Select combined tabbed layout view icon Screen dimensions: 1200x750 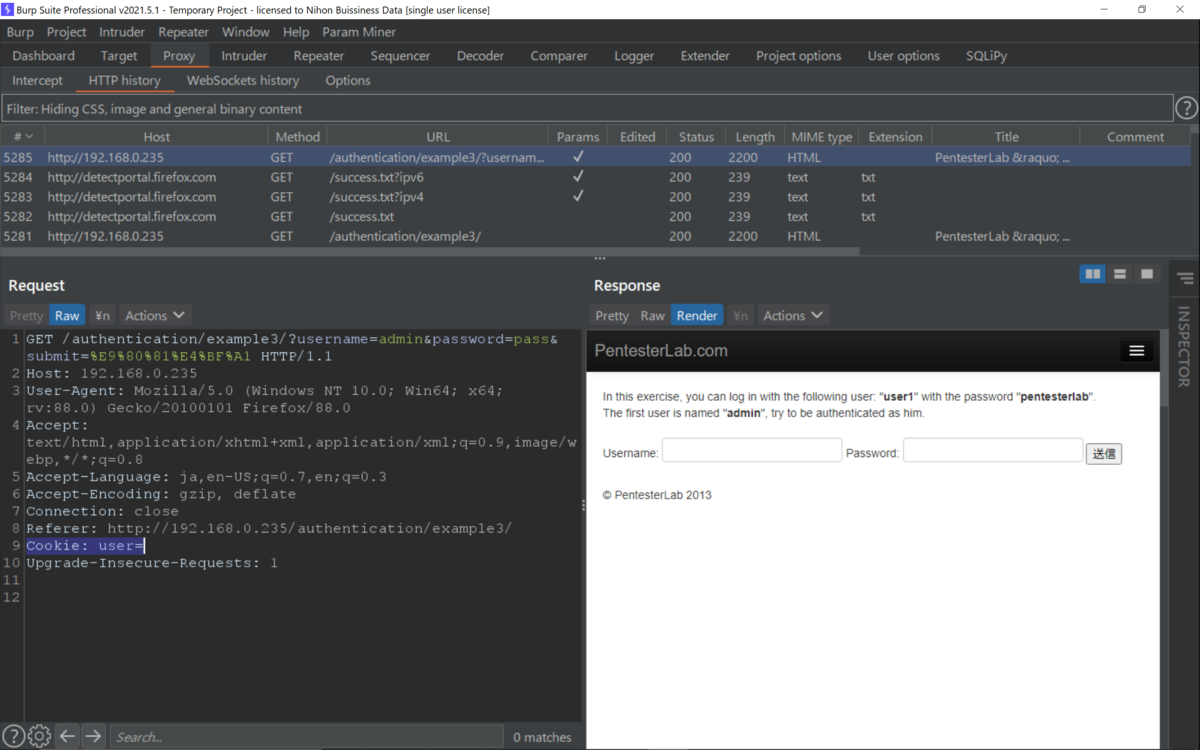[1147, 274]
